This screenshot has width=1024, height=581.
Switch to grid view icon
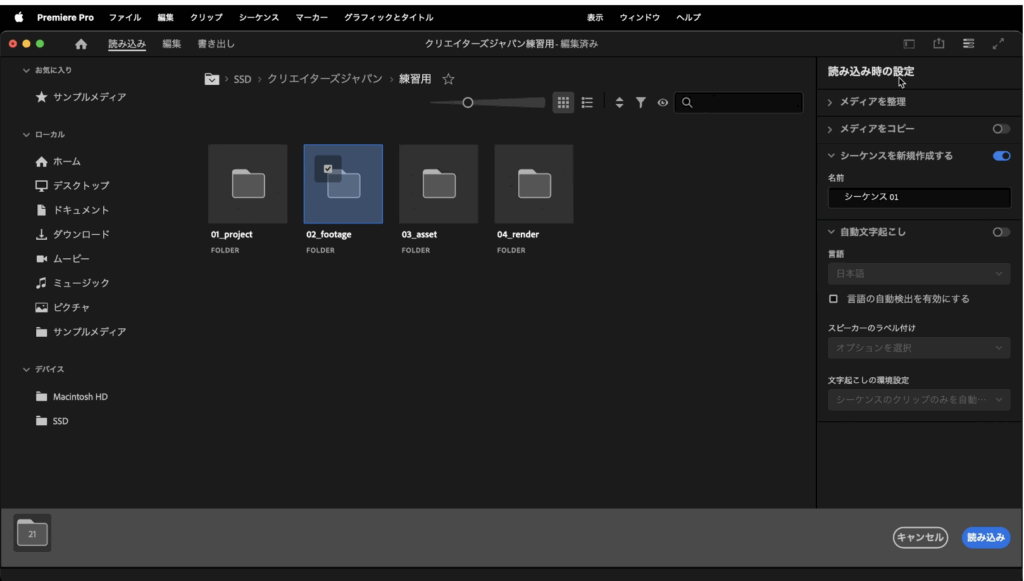[564, 102]
